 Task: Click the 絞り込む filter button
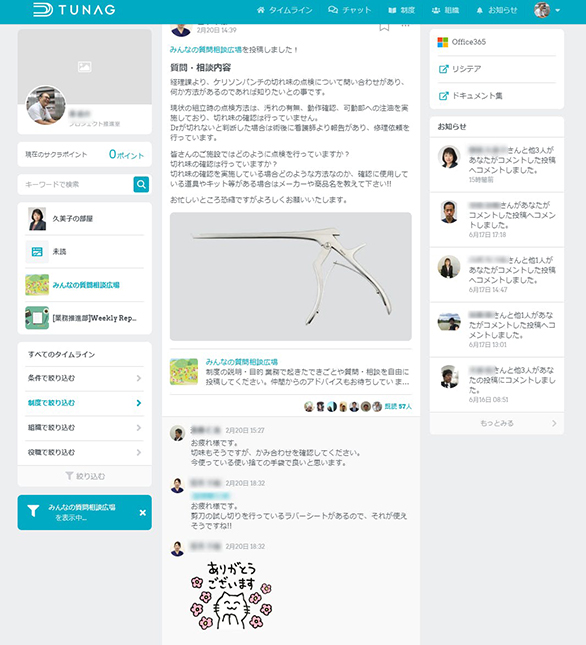(85, 476)
